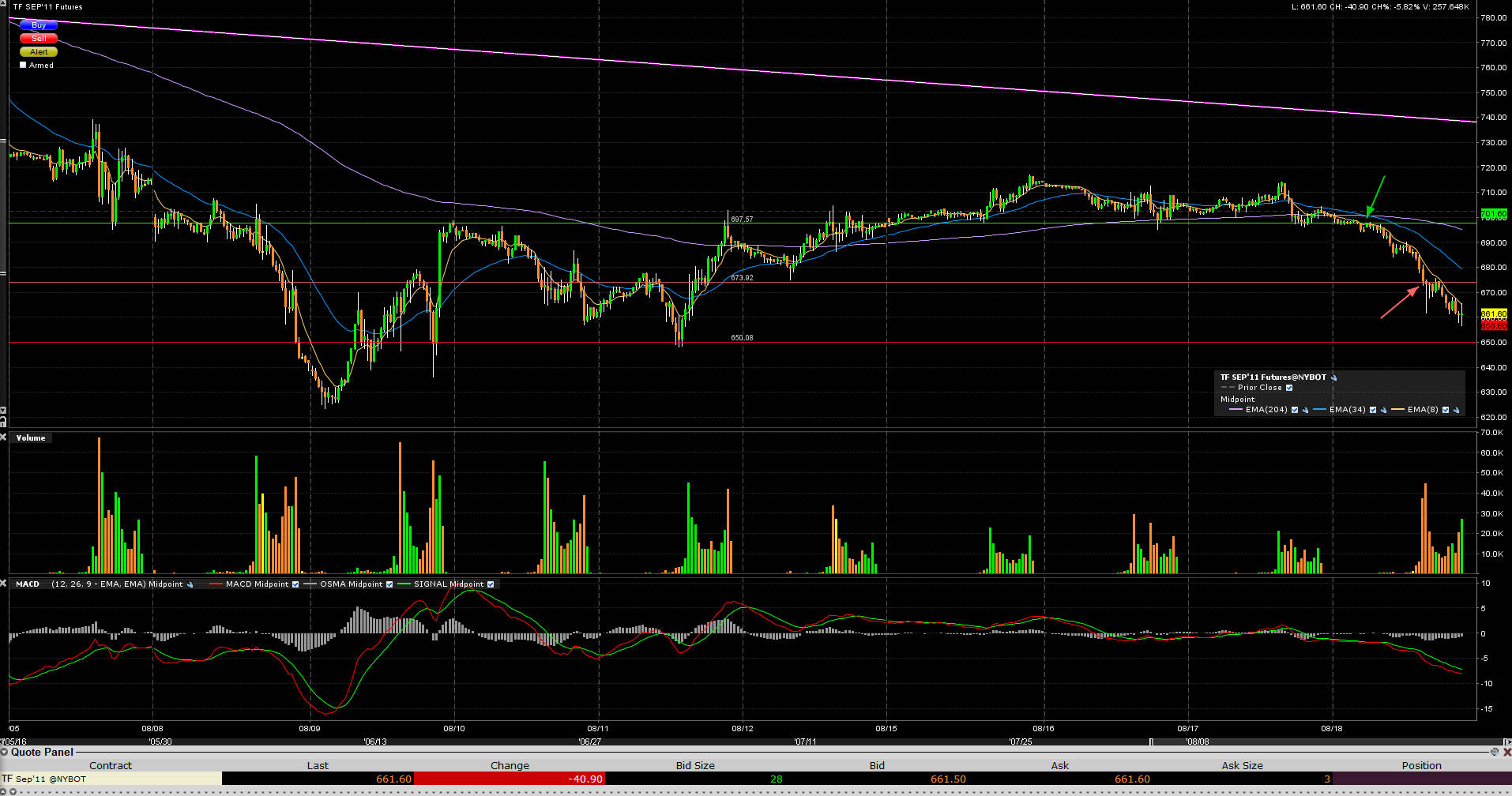Click the Position column header
Image resolution: width=1512 pixels, height=796 pixels.
pyautogui.click(x=1422, y=765)
